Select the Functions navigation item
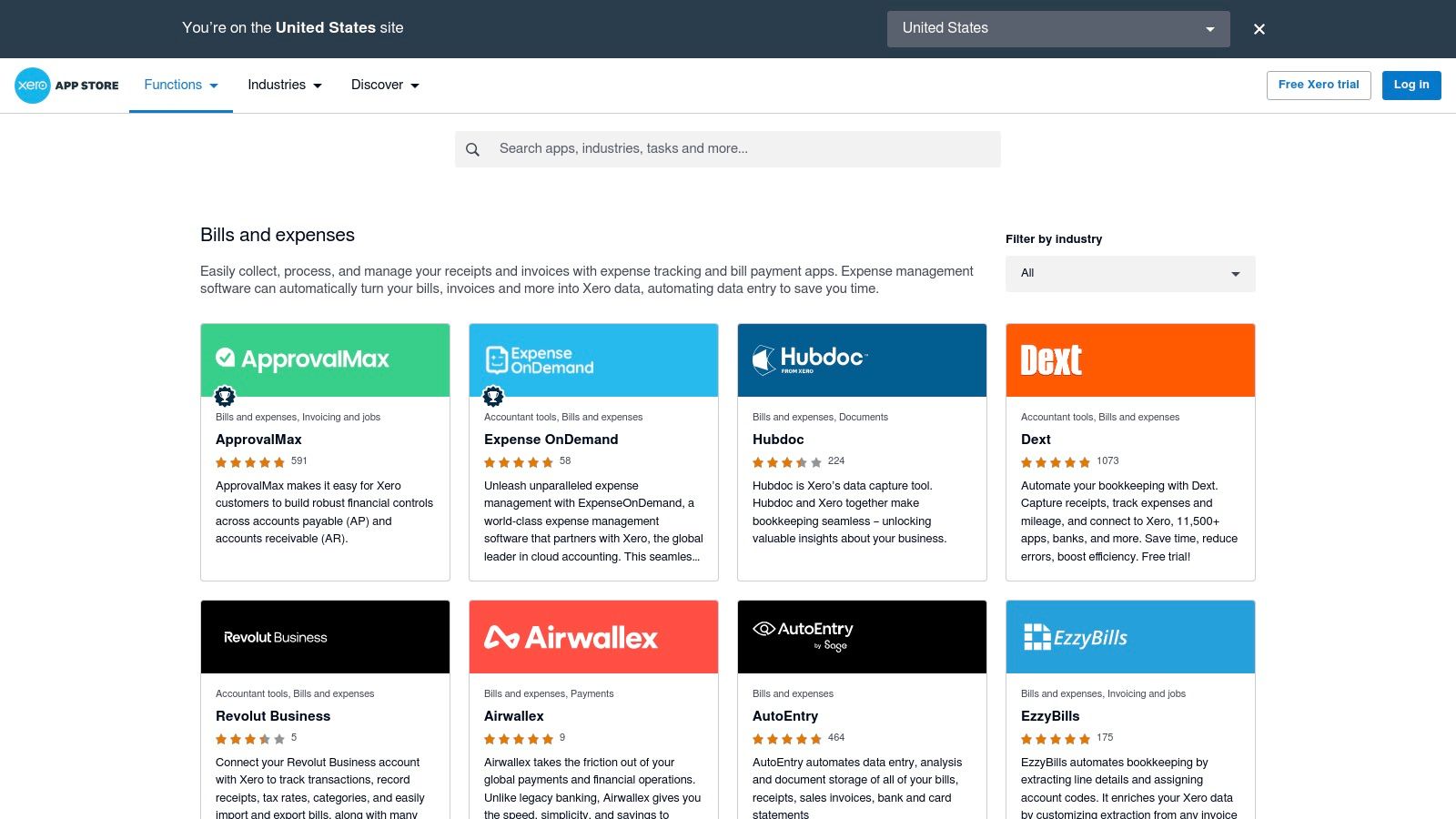1456x819 pixels. [179, 85]
